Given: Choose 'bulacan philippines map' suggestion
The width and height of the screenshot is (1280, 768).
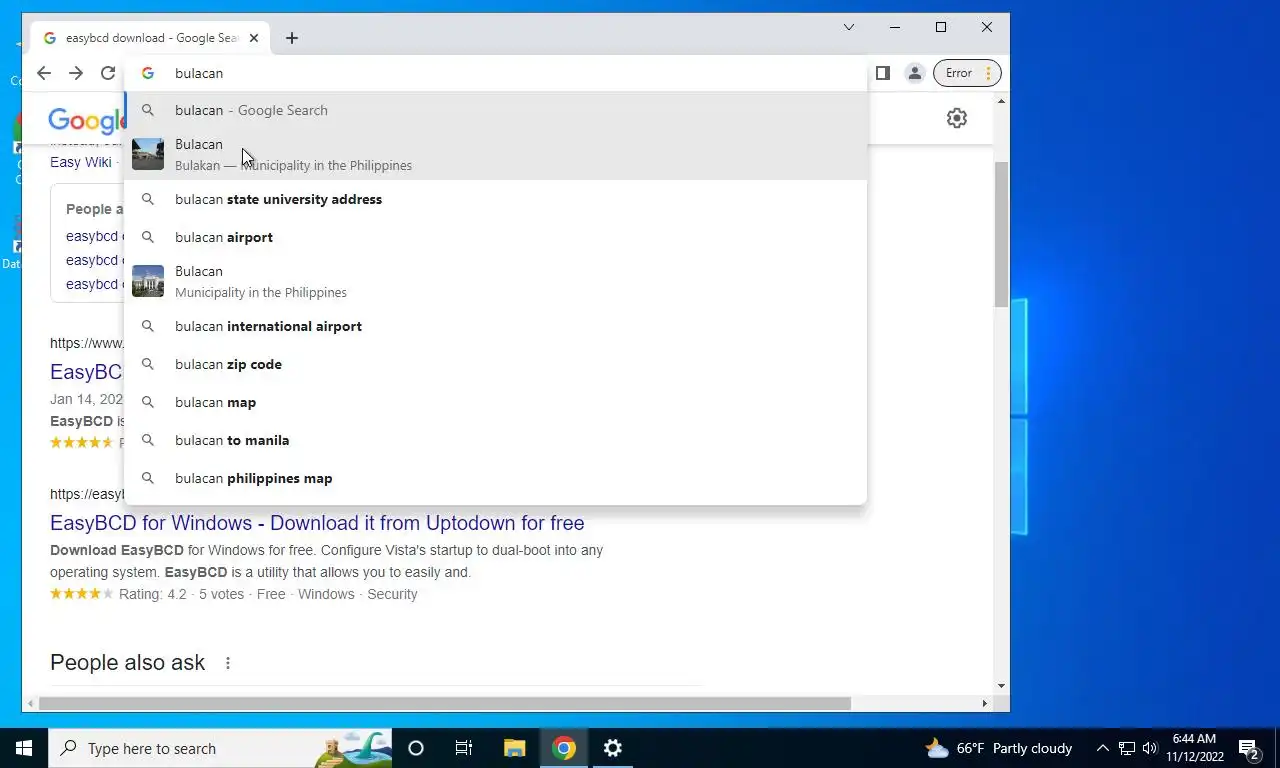Looking at the screenshot, I should [x=496, y=478].
